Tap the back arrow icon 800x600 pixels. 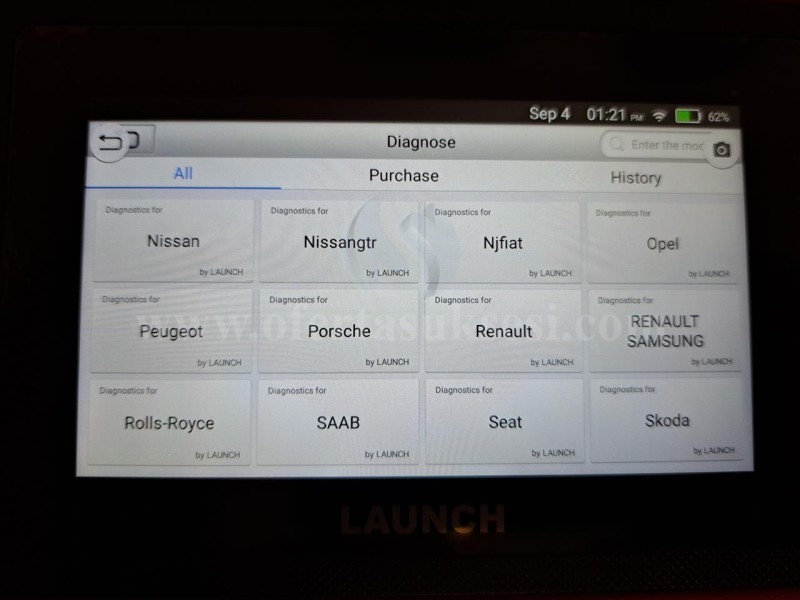(x=111, y=142)
